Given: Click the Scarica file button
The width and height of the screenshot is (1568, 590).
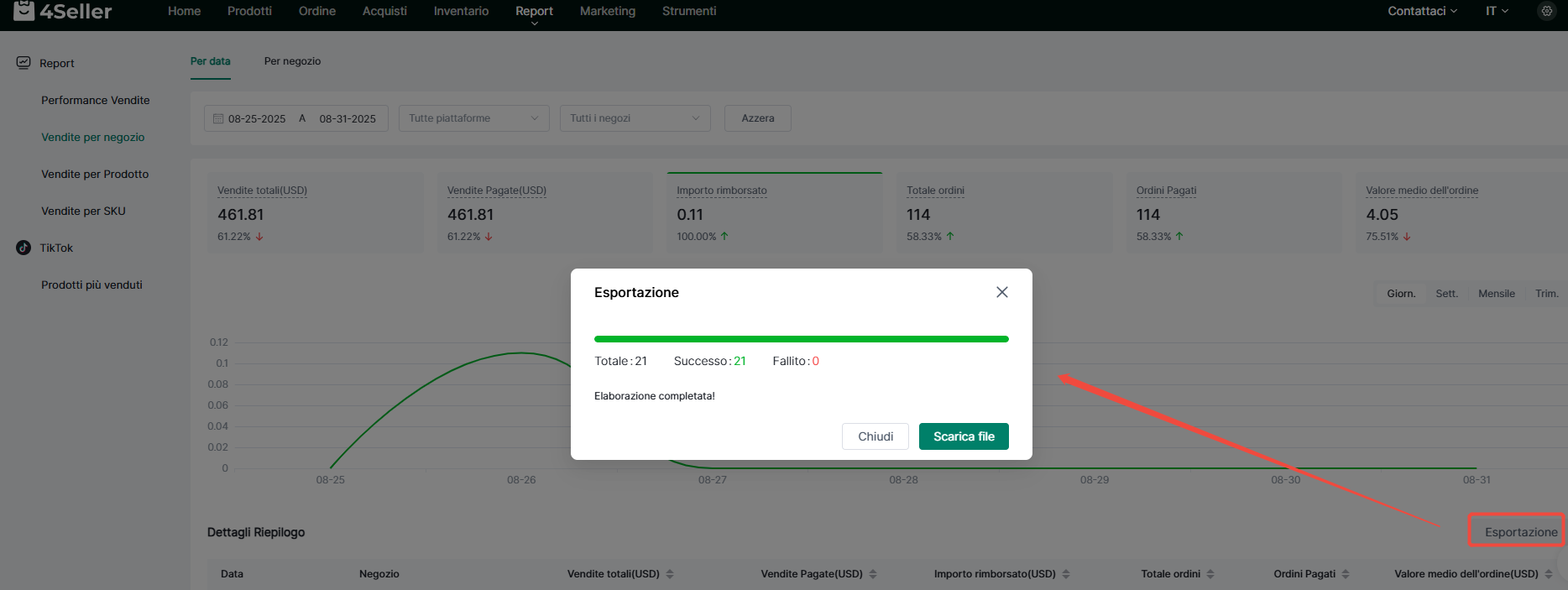Looking at the screenshot, I should (963, 436).
